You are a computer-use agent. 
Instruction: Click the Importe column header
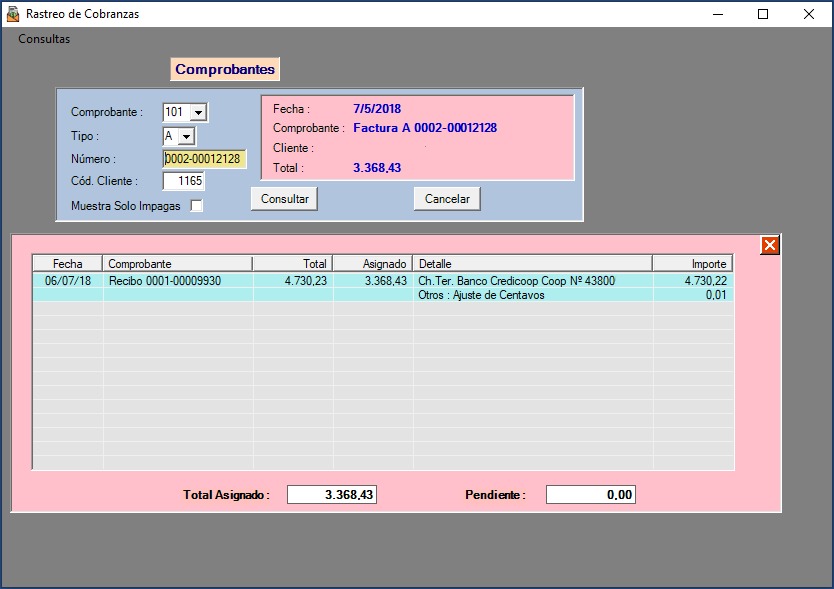[x=692, y=264]
